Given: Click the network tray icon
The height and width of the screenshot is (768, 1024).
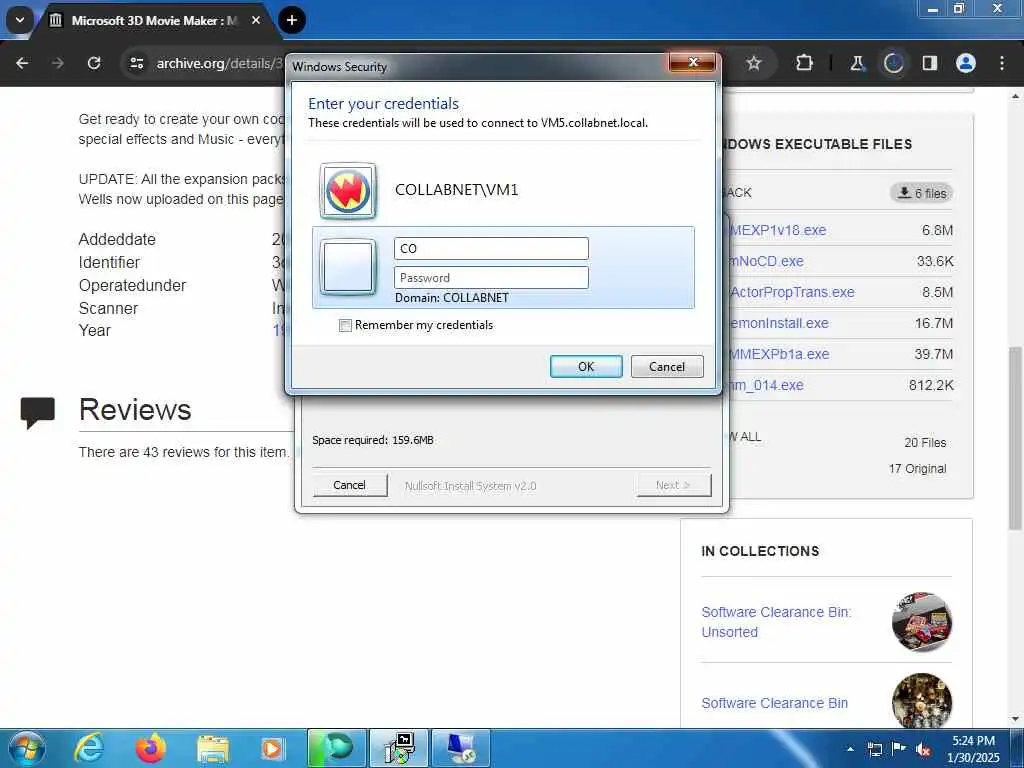Looking at the screenshot, I should coord(874,749).
